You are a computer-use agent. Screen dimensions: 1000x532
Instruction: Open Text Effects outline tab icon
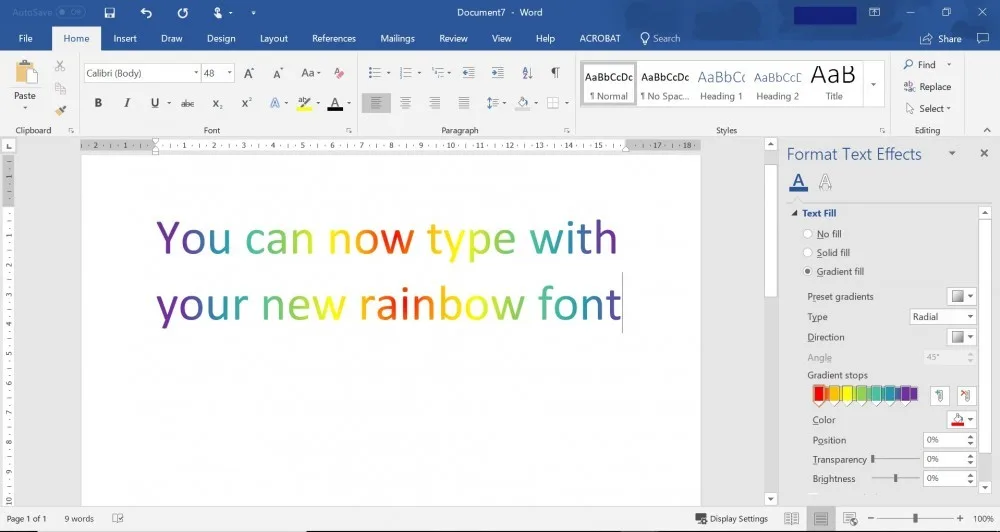(825, 182)
